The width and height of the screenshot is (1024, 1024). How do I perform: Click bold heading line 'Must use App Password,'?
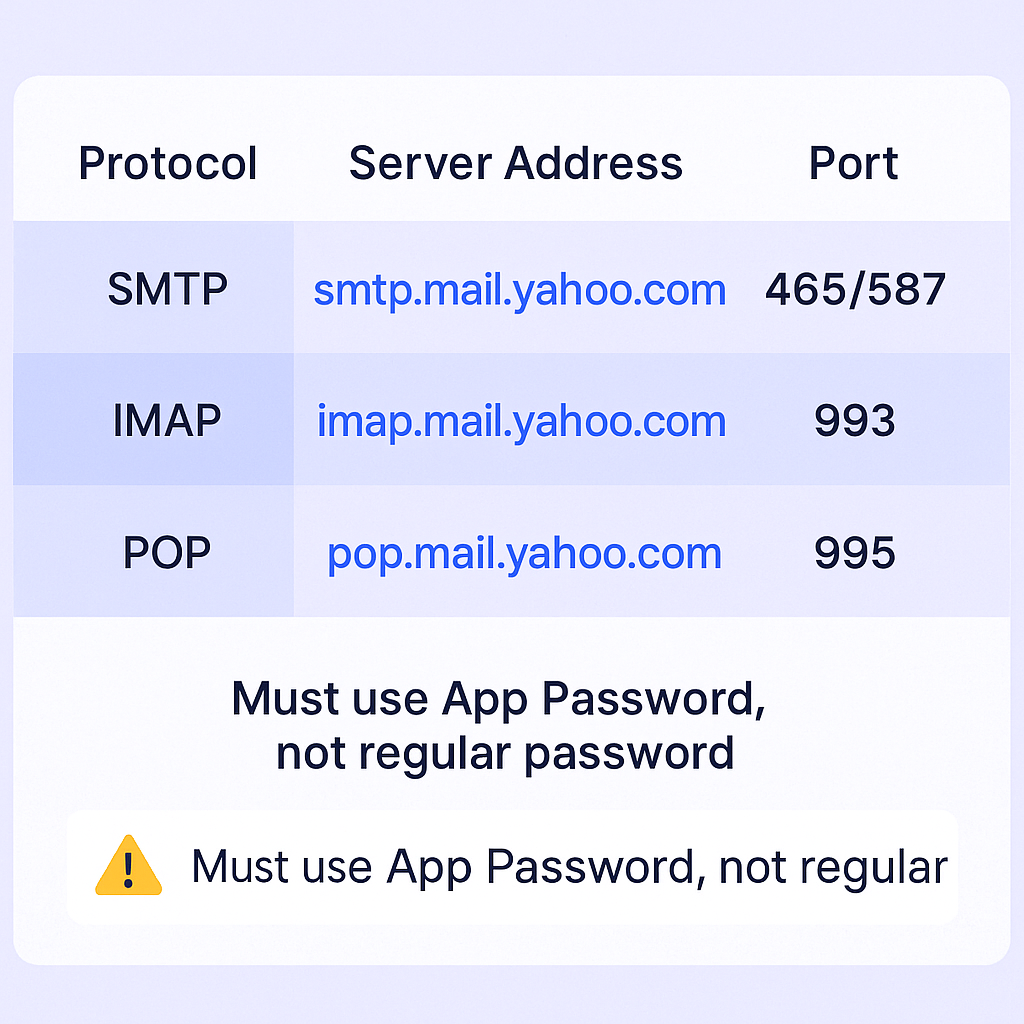point(498,699)
